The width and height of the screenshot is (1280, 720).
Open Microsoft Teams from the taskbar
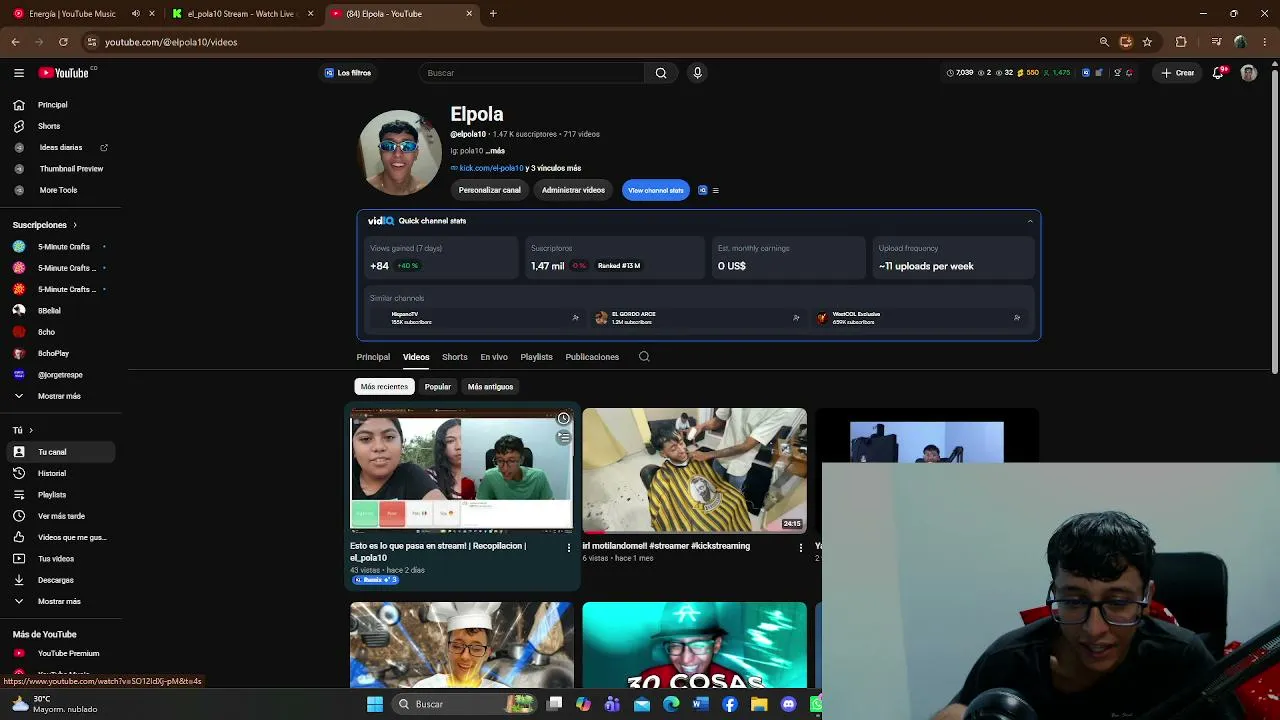(613, 704)
